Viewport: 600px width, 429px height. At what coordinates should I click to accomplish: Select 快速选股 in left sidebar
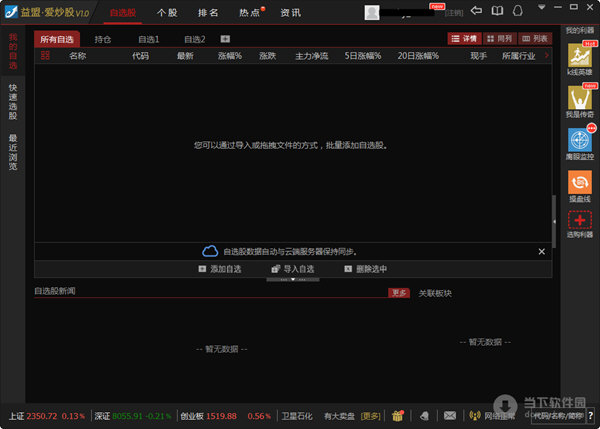click(x=13, y=102)
